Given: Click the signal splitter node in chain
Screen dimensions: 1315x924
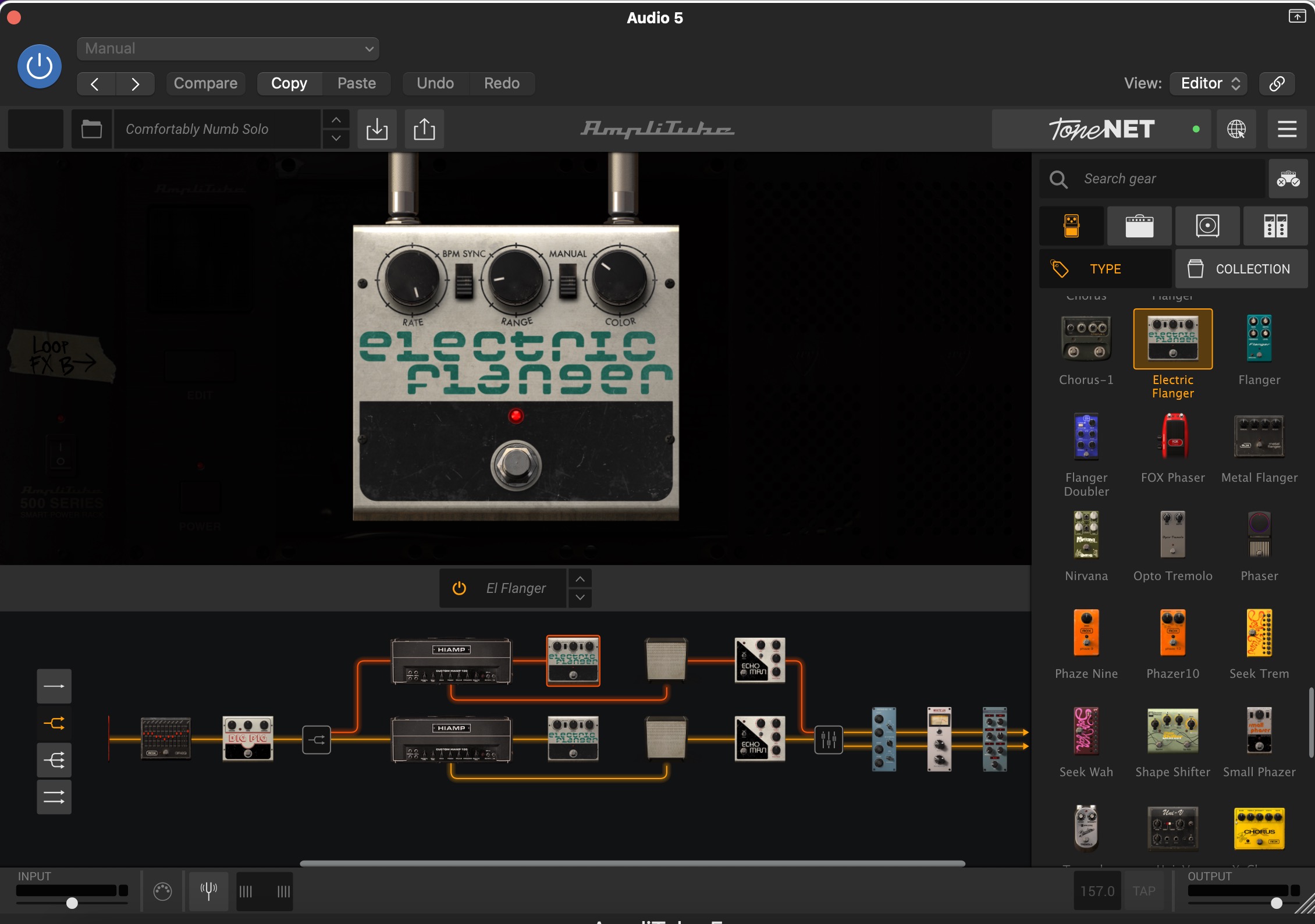Looking at the screenshot, I should [317, 740].
